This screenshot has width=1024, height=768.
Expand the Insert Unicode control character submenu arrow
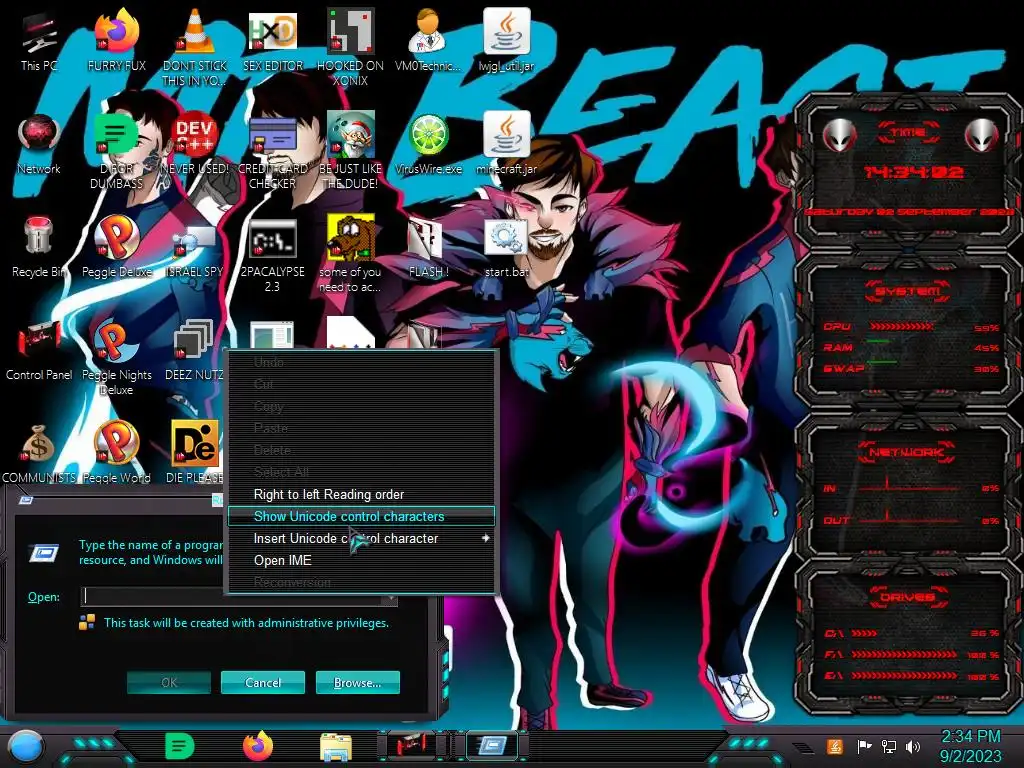485,538
